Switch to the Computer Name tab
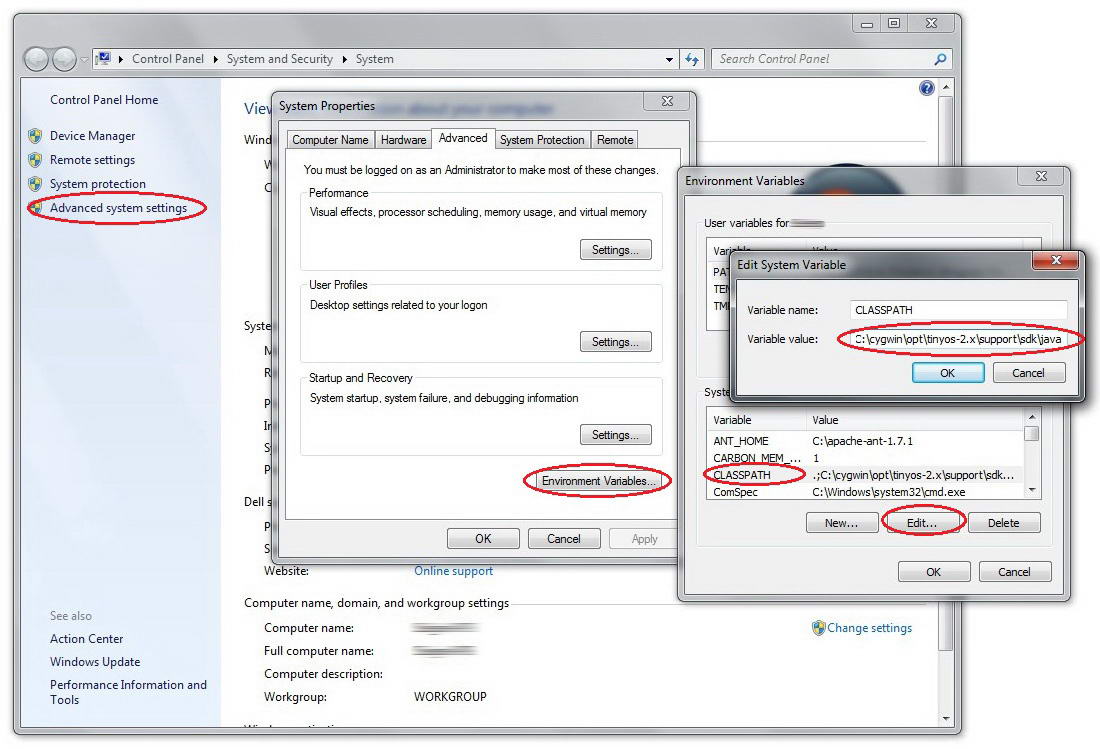The width and height of the screenshot is (1100, 749). 330,140
